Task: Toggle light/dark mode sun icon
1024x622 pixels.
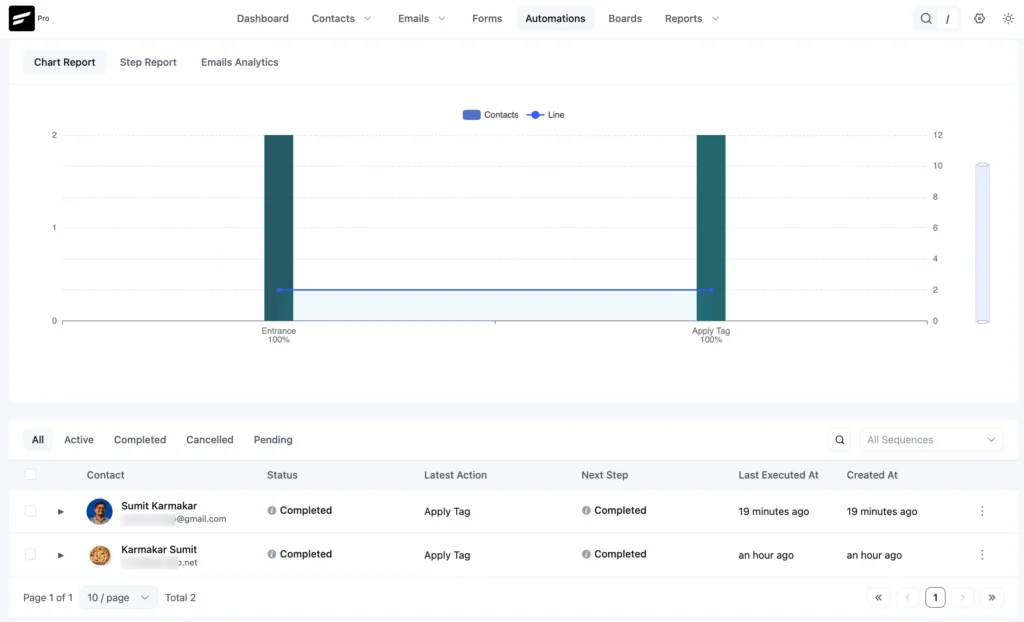Action: click(1008, 18)
